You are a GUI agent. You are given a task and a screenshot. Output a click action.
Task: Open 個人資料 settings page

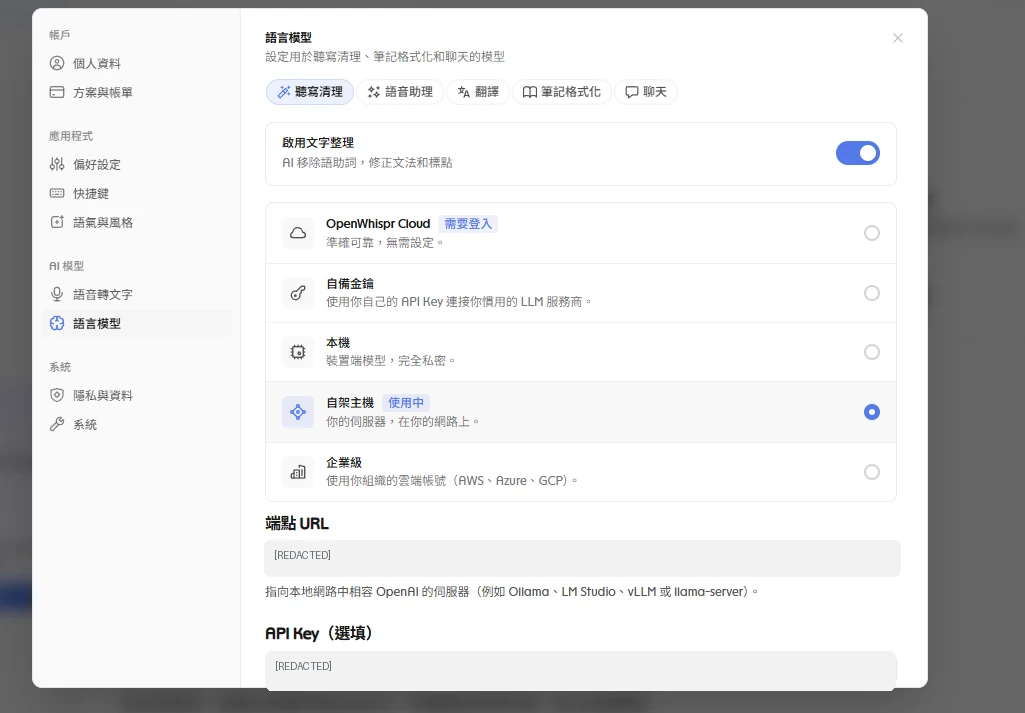click(137, 63)
